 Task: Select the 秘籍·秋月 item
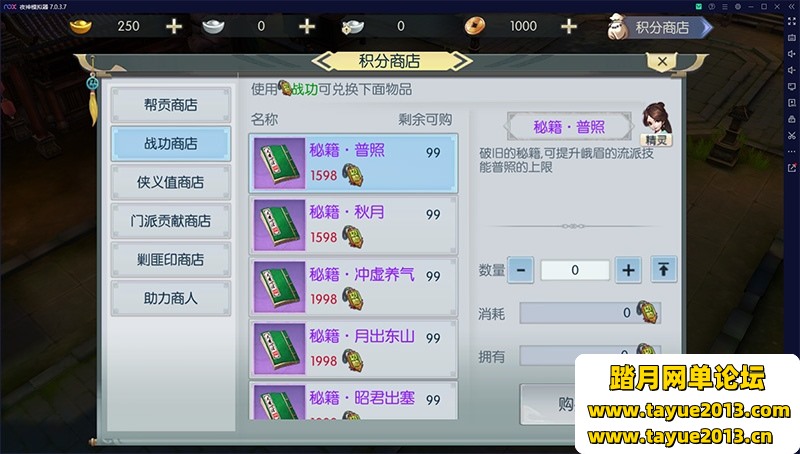pyautogui.click(x=353, y=225)
